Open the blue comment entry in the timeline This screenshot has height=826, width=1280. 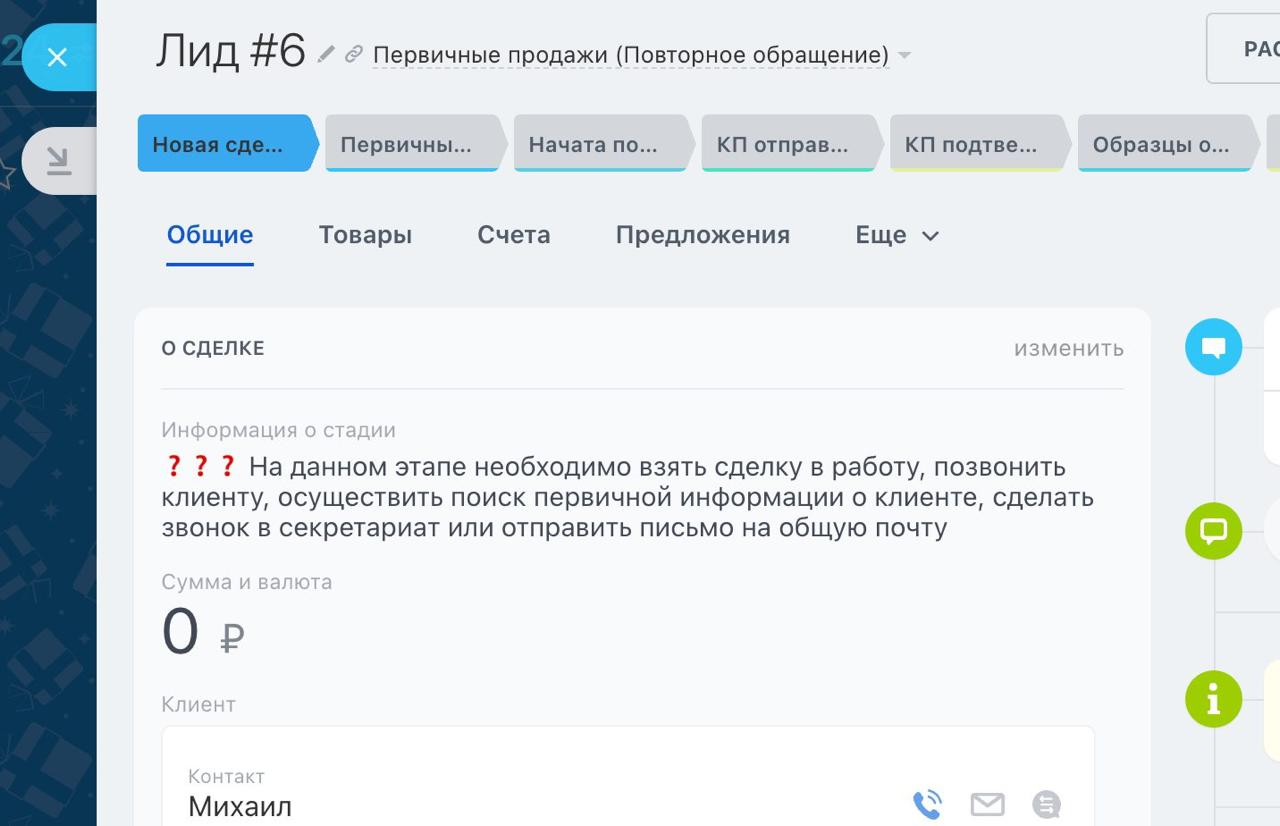(x=1213, y=346)
